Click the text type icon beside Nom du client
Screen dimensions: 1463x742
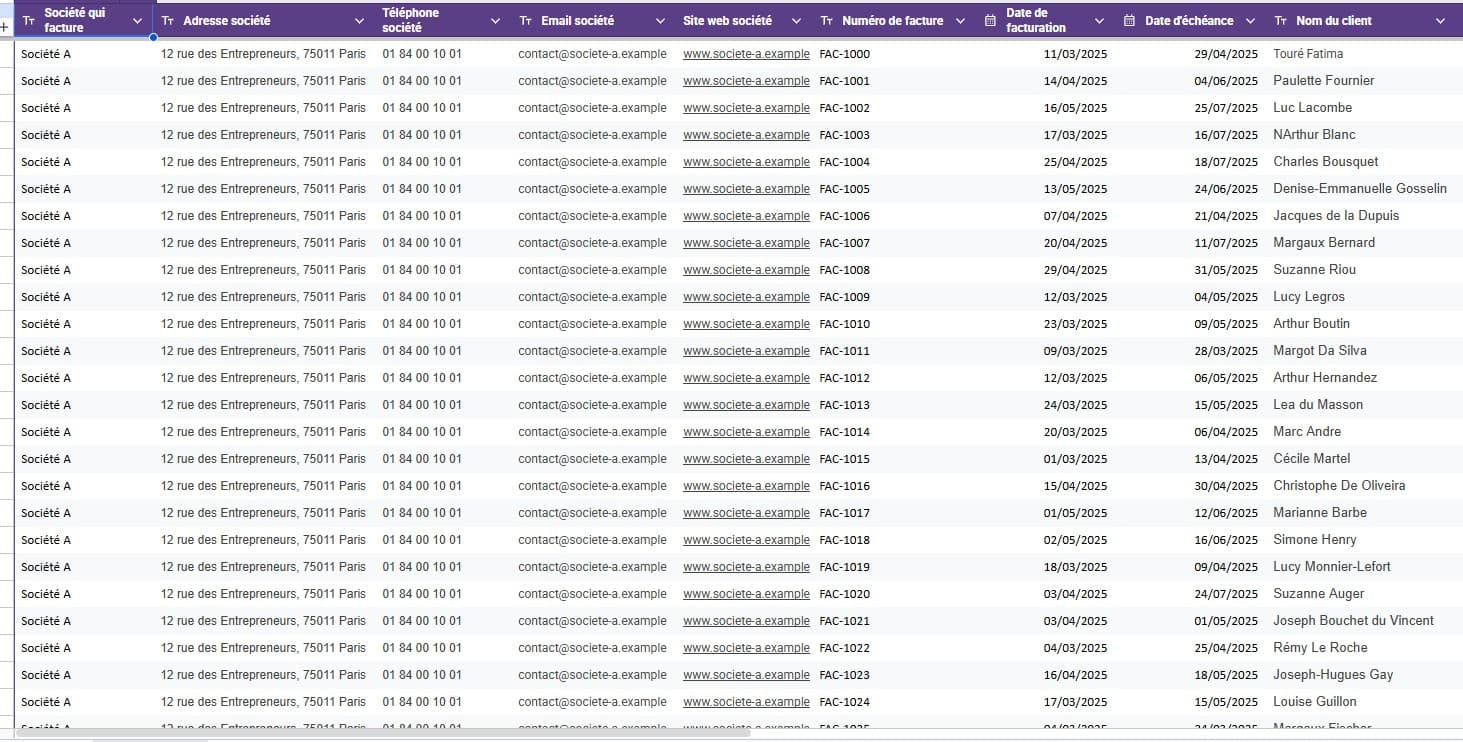click(1281, 21)
